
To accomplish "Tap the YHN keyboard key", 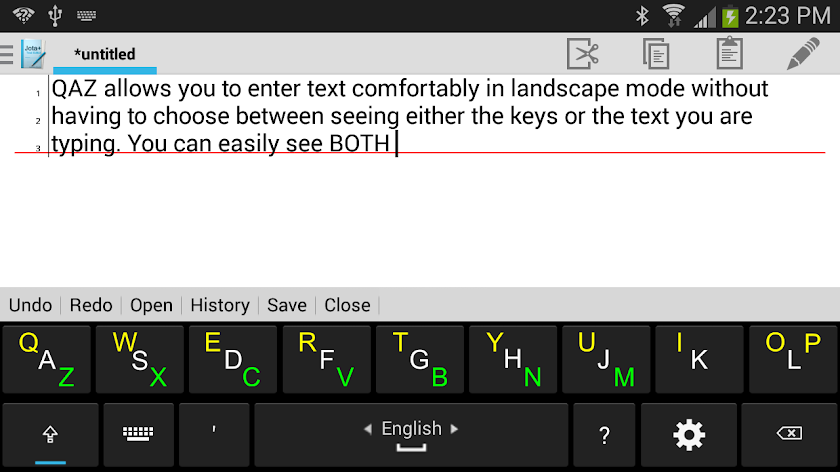I will 513,359.
